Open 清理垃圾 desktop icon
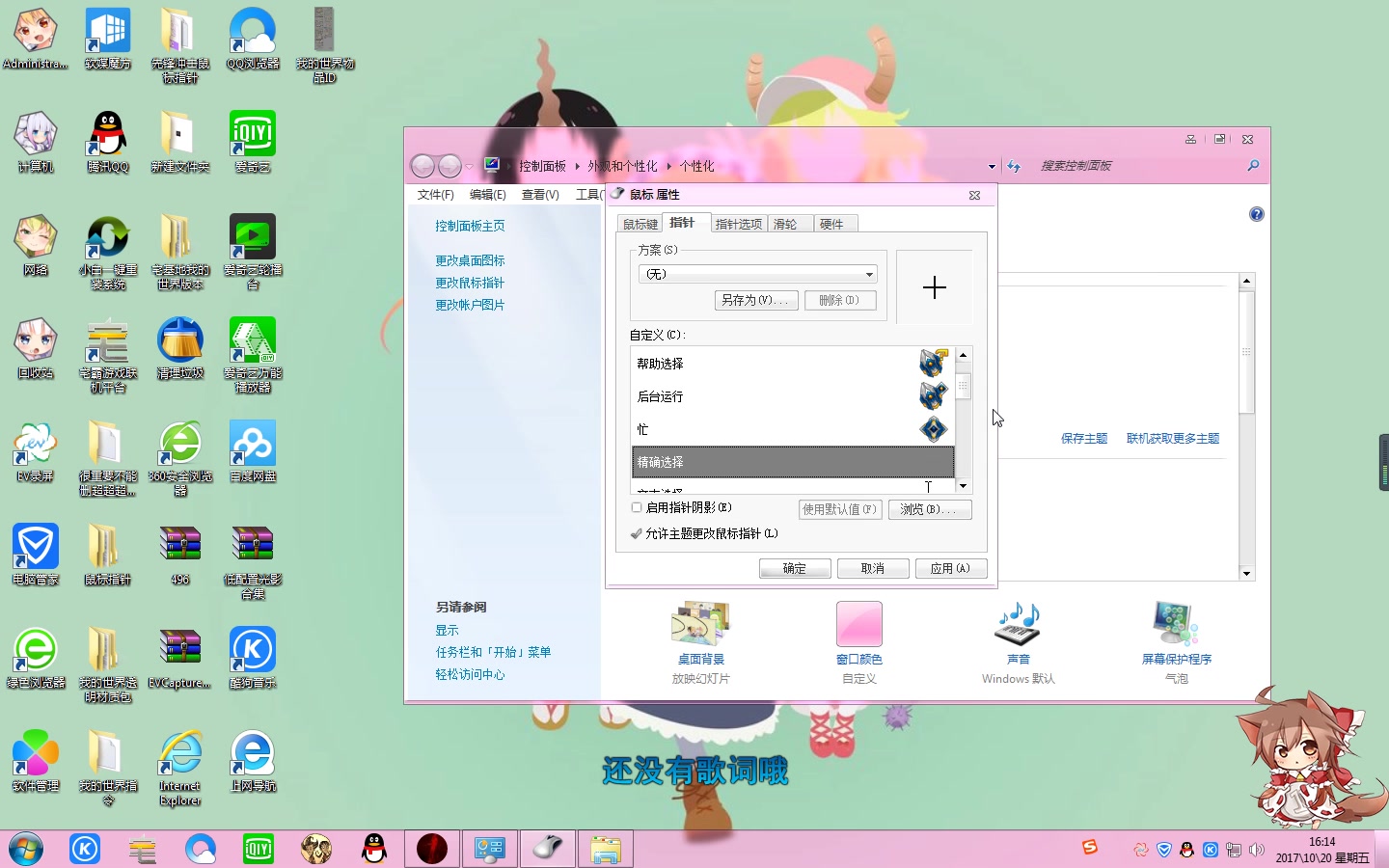The image size is (1389, 868). 180,348
